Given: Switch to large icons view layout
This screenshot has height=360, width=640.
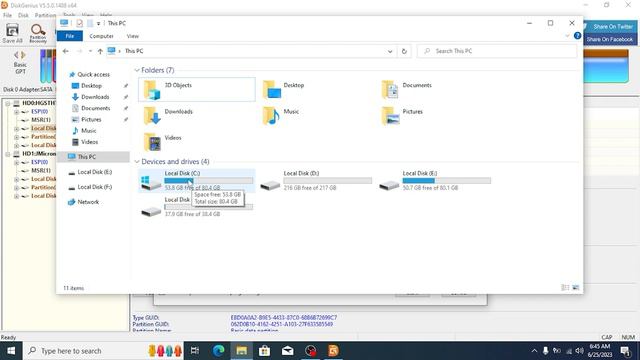Looking at the screenshot, I should (x=576, y=288).
